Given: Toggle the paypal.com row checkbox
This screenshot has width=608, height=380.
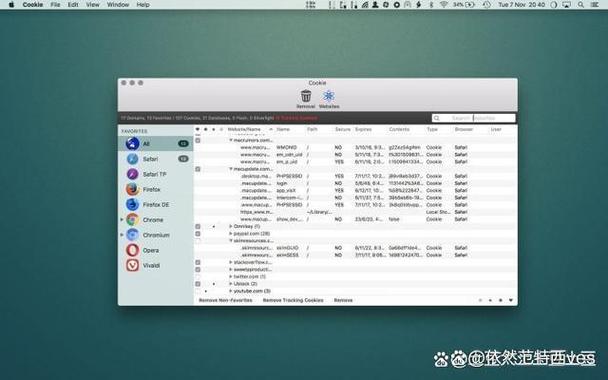Looking at the screenshot, I should click(x=198, y=234).
